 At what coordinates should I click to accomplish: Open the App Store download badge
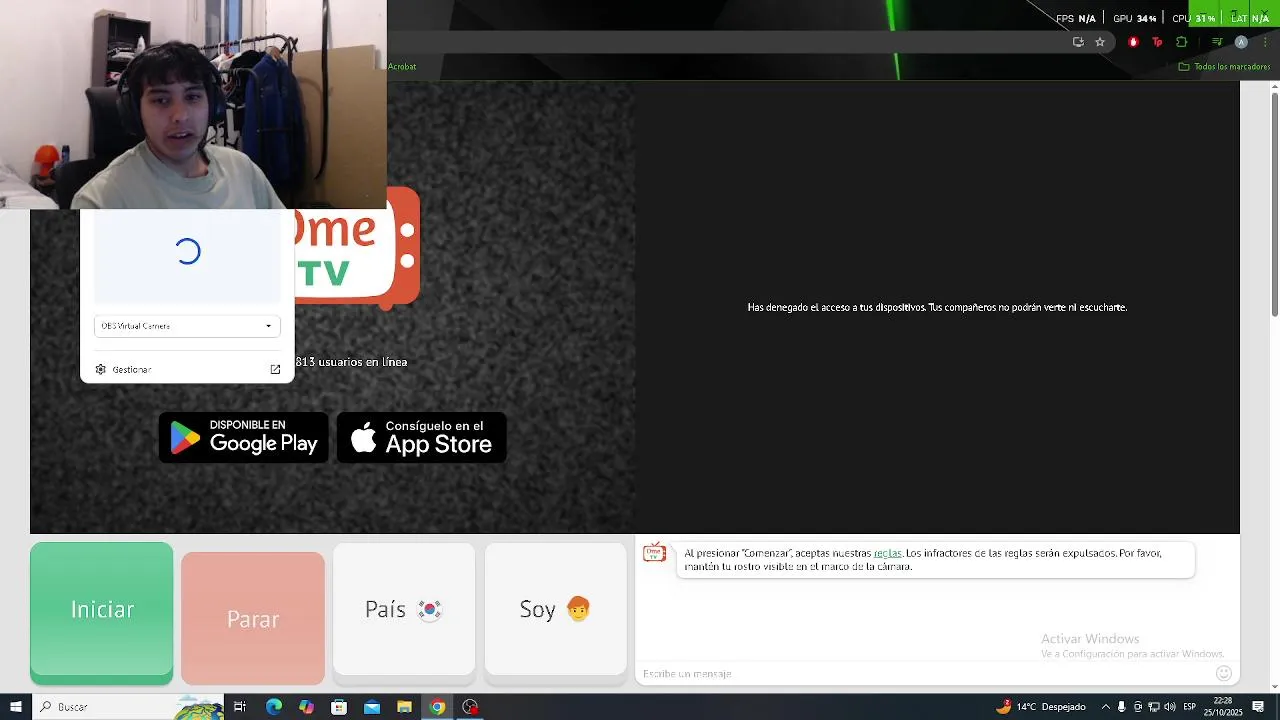pyautogui.click(x=421, y=438)
